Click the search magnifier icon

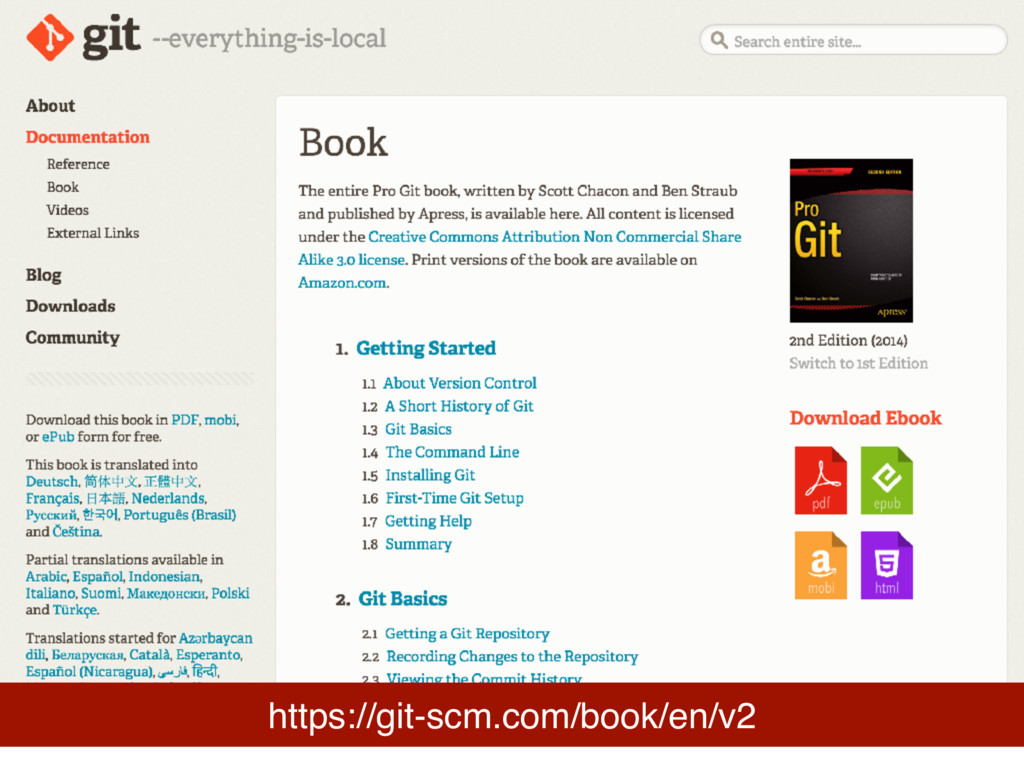719,40
